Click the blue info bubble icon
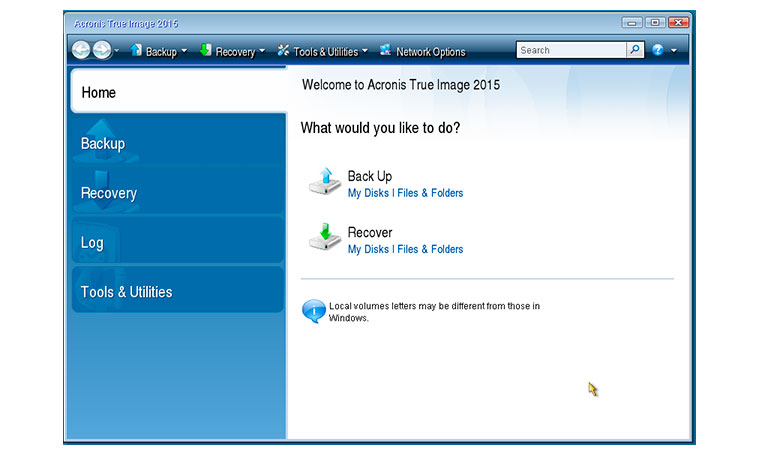The image size is (760, 453). click(x=314, y=311)
